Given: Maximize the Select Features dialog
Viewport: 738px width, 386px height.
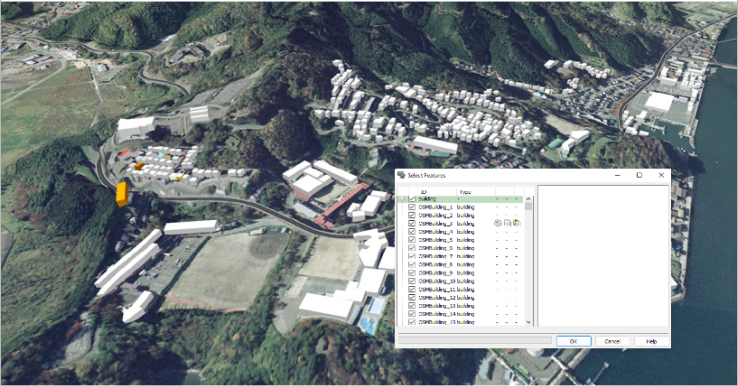Looking at the screenshot, I should tap(639, 175).
